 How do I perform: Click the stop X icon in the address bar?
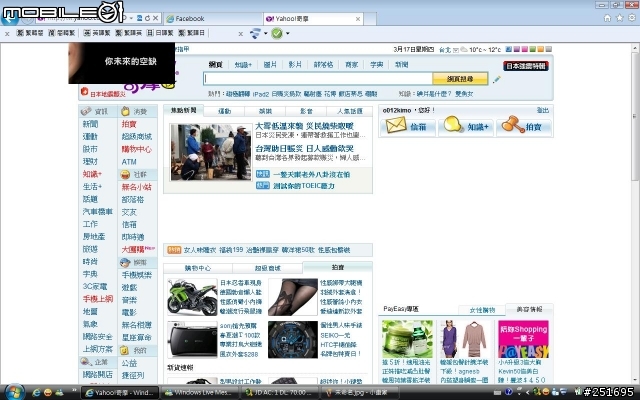pyautogui.click(x=156, y=18)
